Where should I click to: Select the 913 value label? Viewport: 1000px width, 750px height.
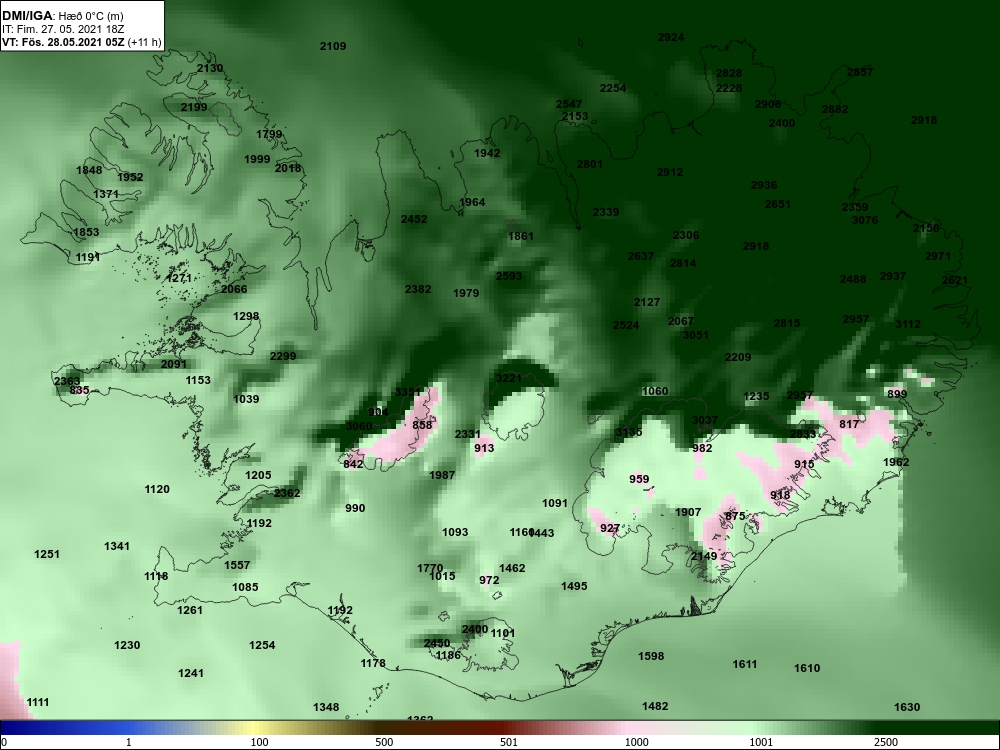tap(484, 448)
